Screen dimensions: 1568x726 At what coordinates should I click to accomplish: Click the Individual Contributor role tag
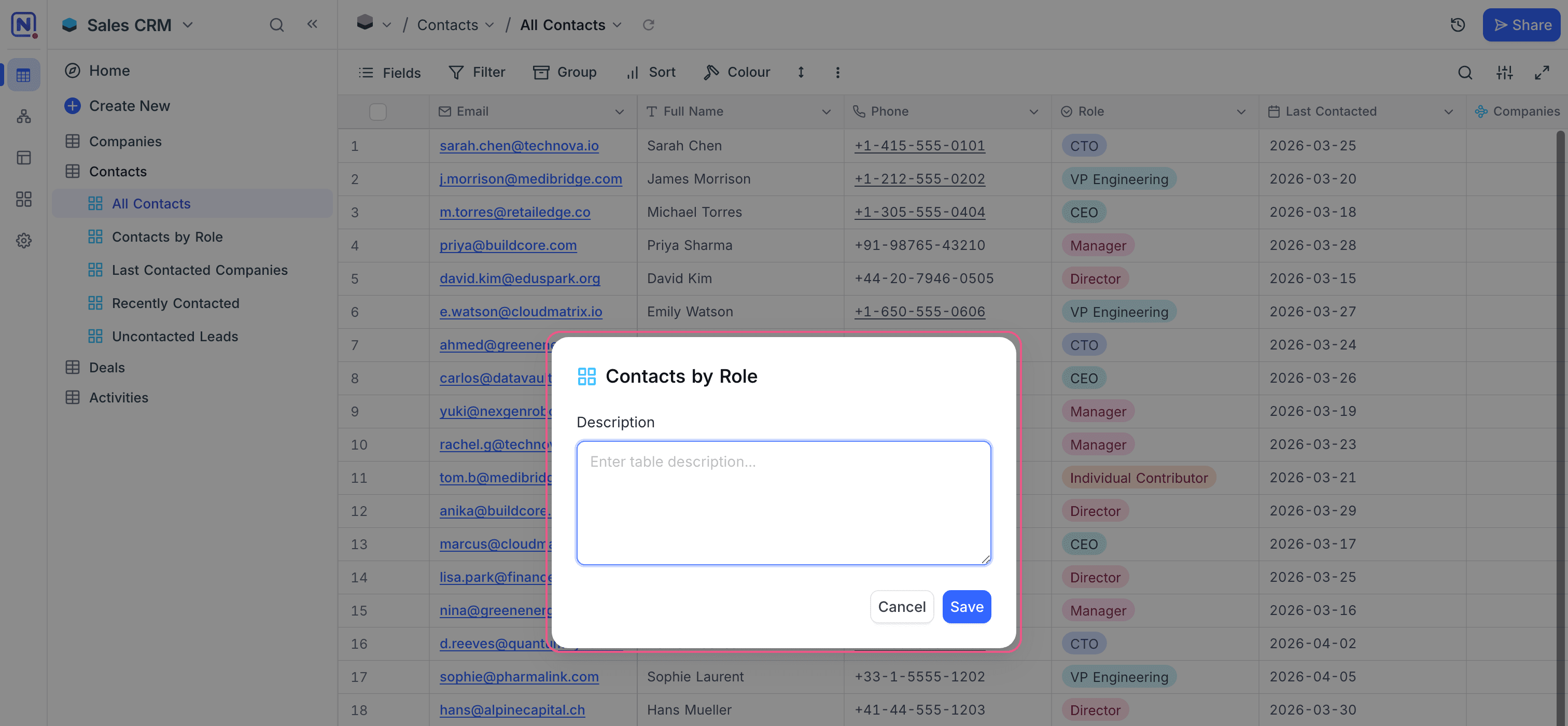coord(1138,478)
